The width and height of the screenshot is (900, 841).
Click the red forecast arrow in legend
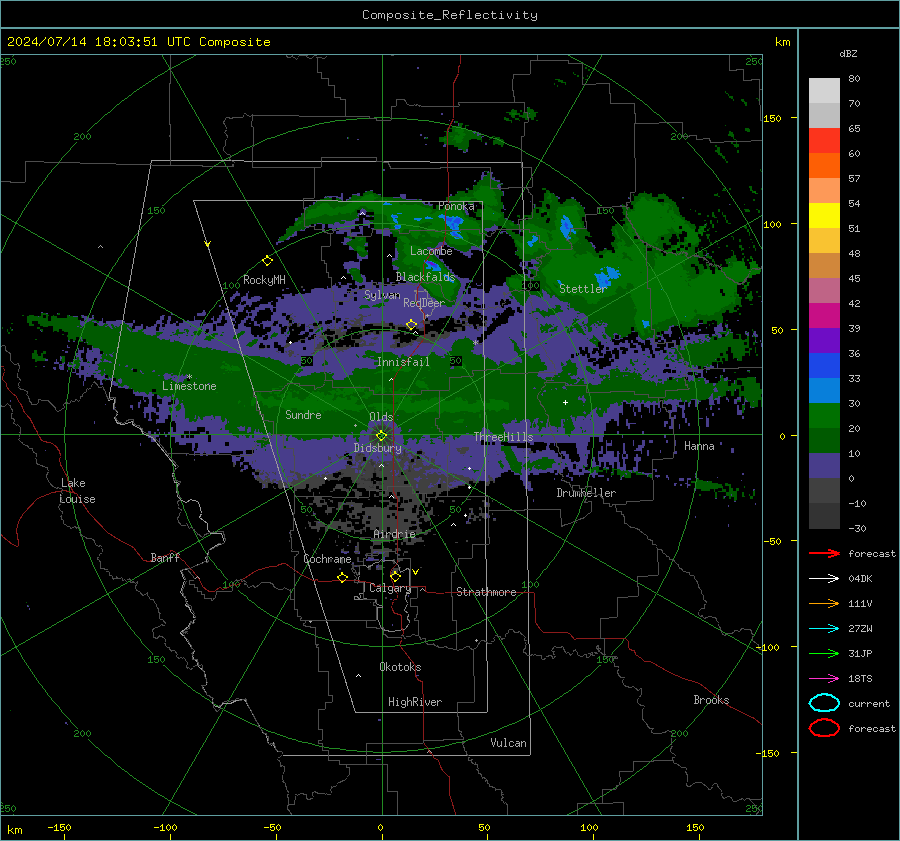[824, 553]
